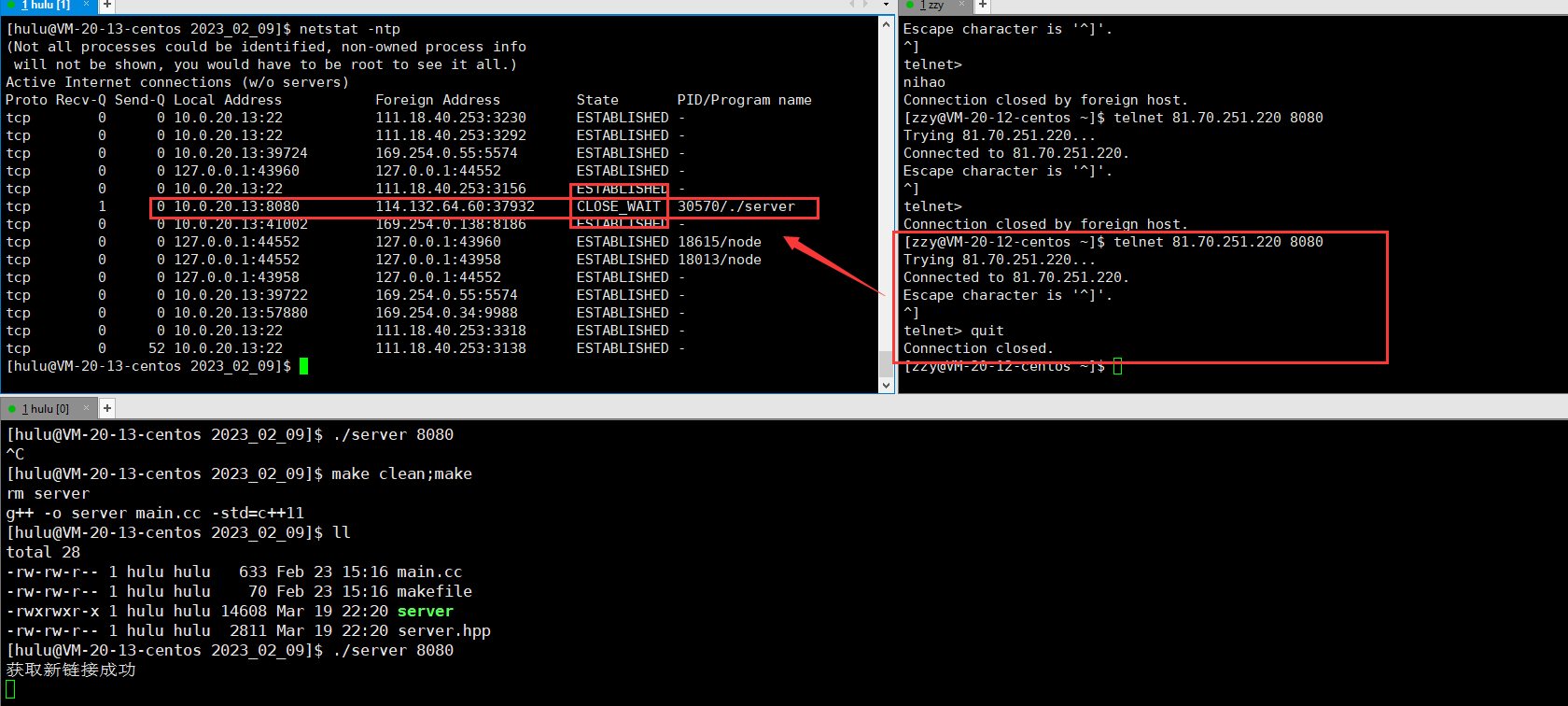Click the 'nihao' line in zzy terminal
This screenshot has height=706, width=1568.
pos(924,82)
